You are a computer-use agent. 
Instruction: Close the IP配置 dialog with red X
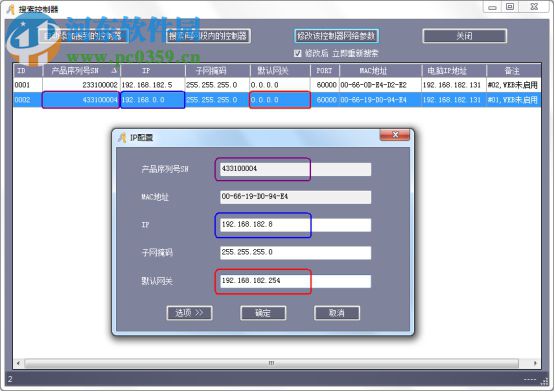click(395, 135)
